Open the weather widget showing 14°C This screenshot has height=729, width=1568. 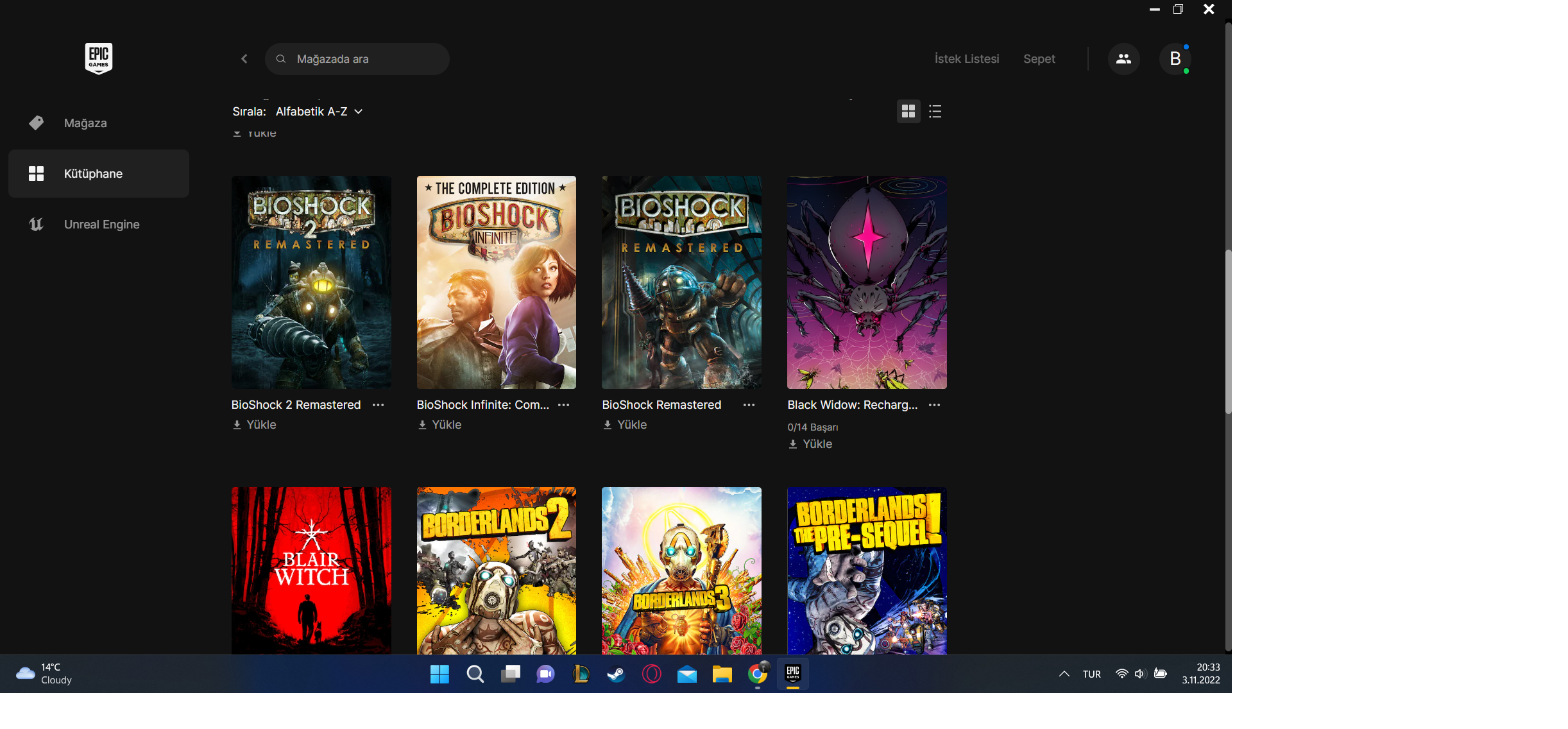[x=45, y=674]
